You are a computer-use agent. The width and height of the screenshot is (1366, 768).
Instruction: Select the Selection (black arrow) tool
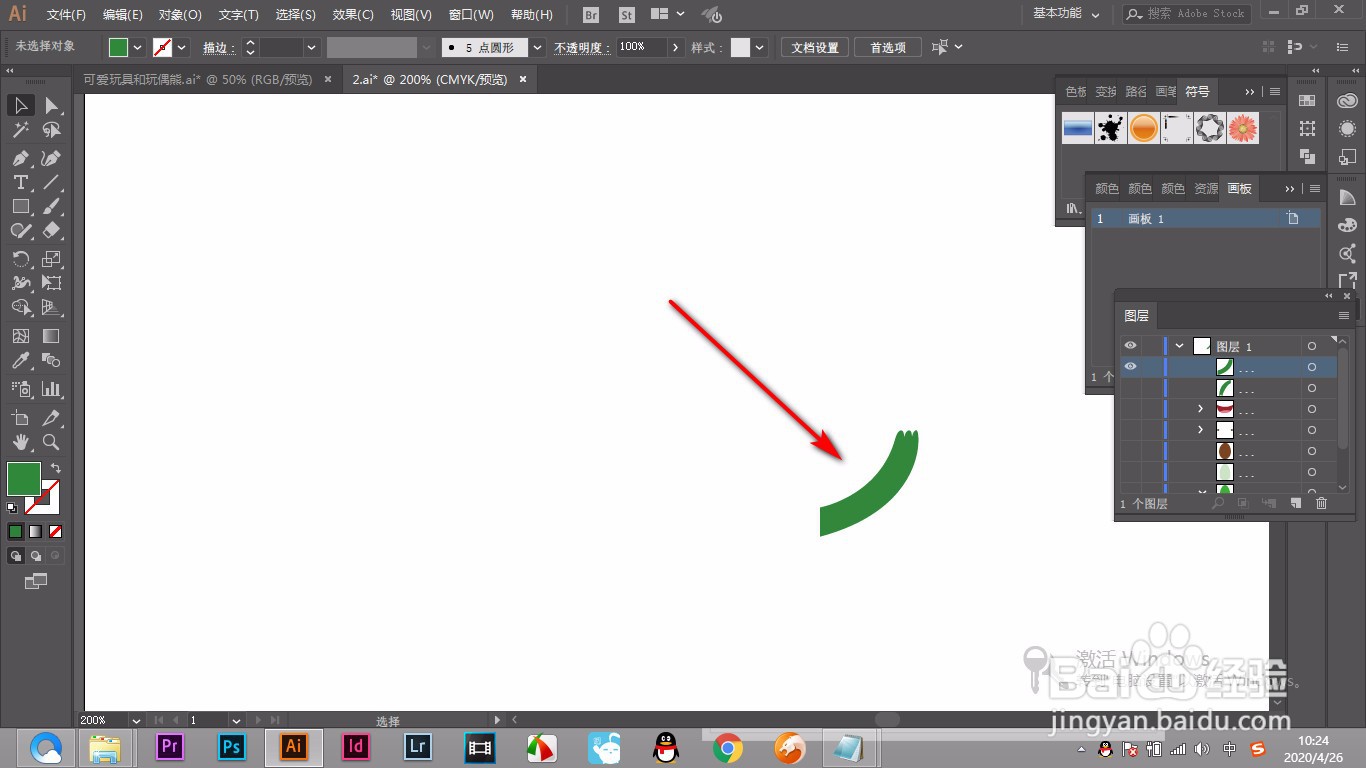pyautogui.click(x=20, y=105)
